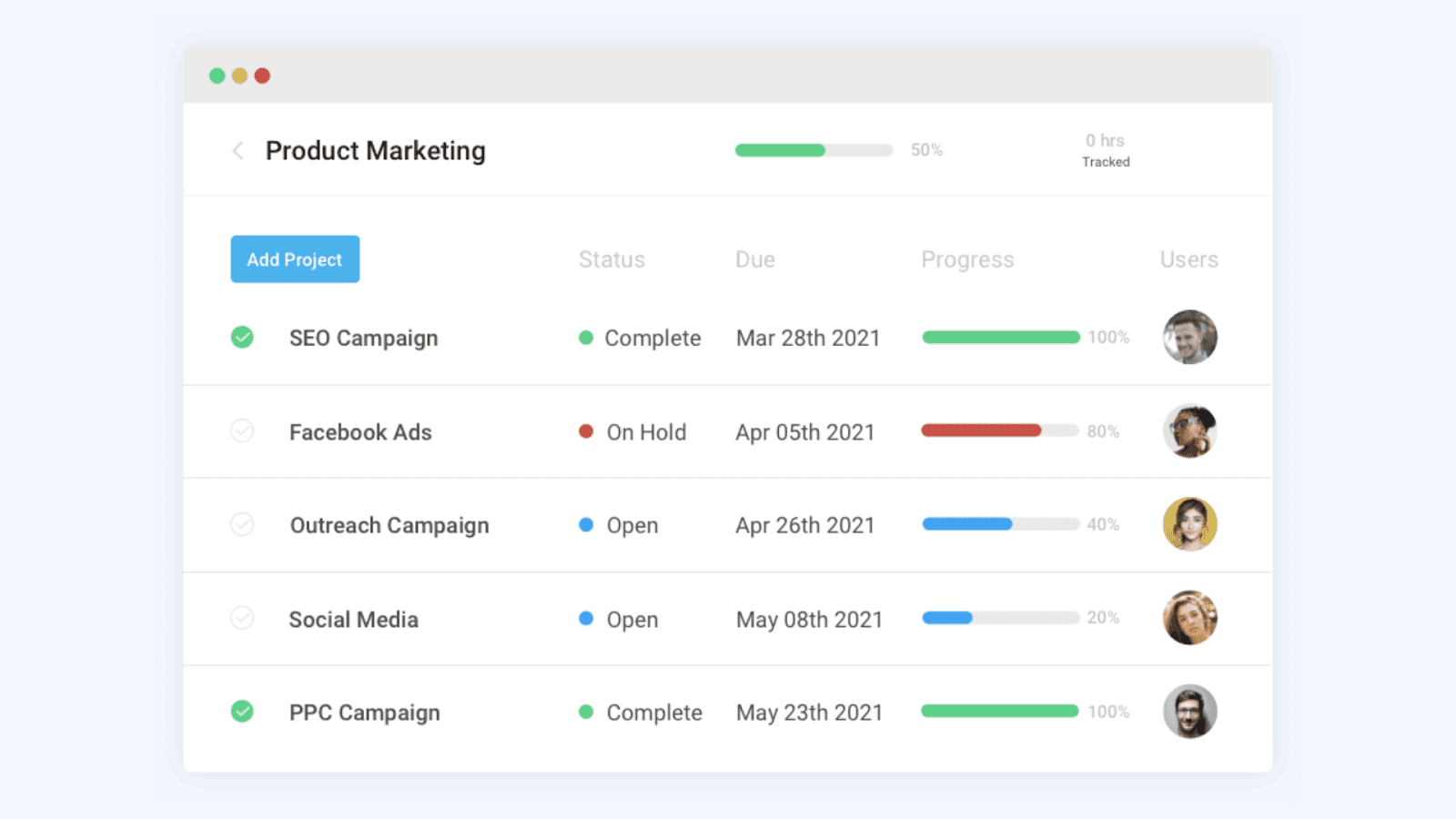Click the Mar 28th 2021 due date
The width and height of the screenshot is (1456, 819).
[x=808, y=339]
